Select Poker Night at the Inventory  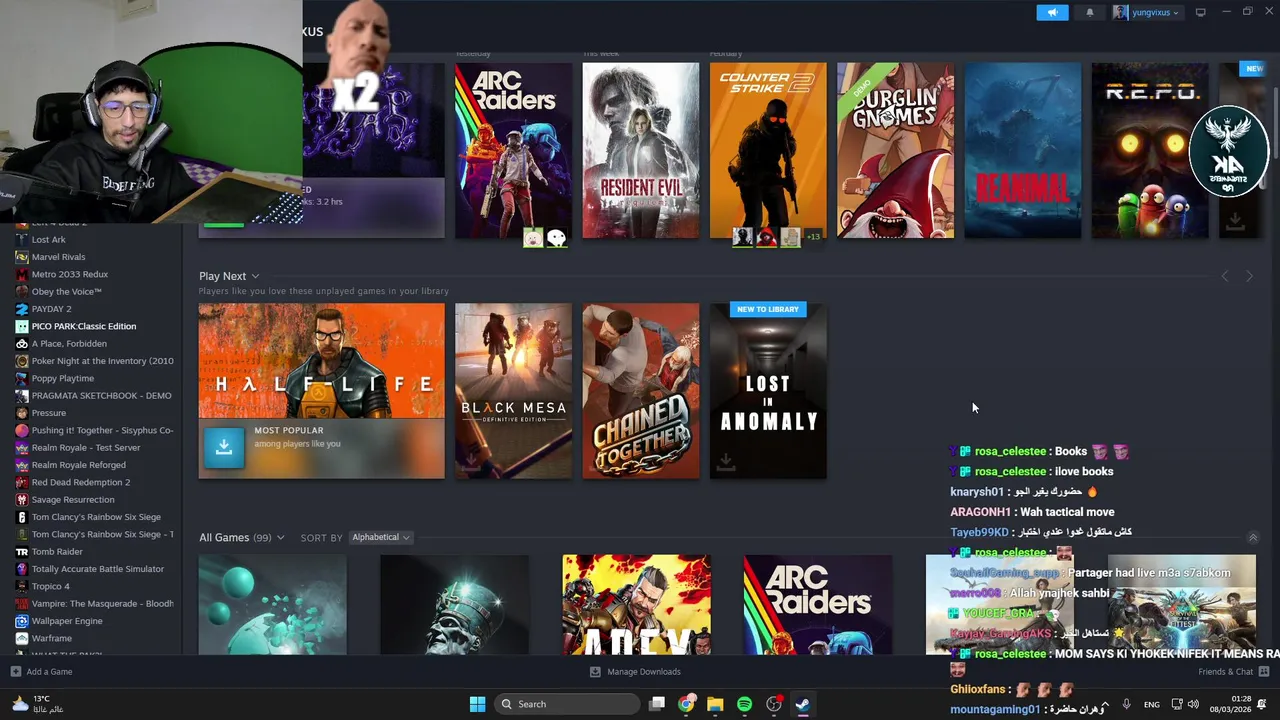[102, 361]
